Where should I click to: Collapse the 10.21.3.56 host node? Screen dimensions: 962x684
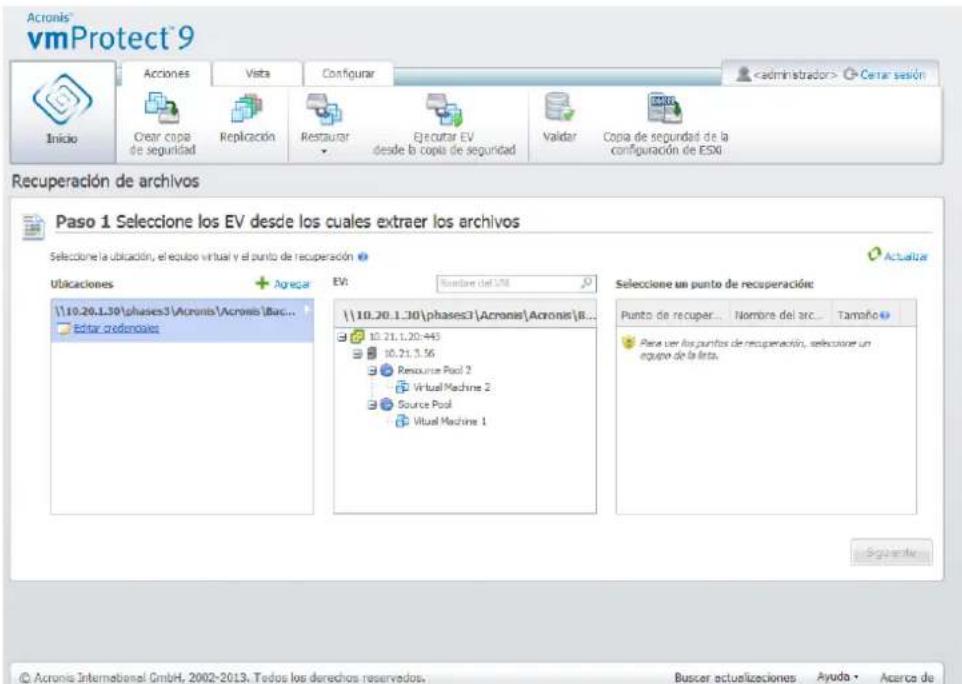pos(357,353)
